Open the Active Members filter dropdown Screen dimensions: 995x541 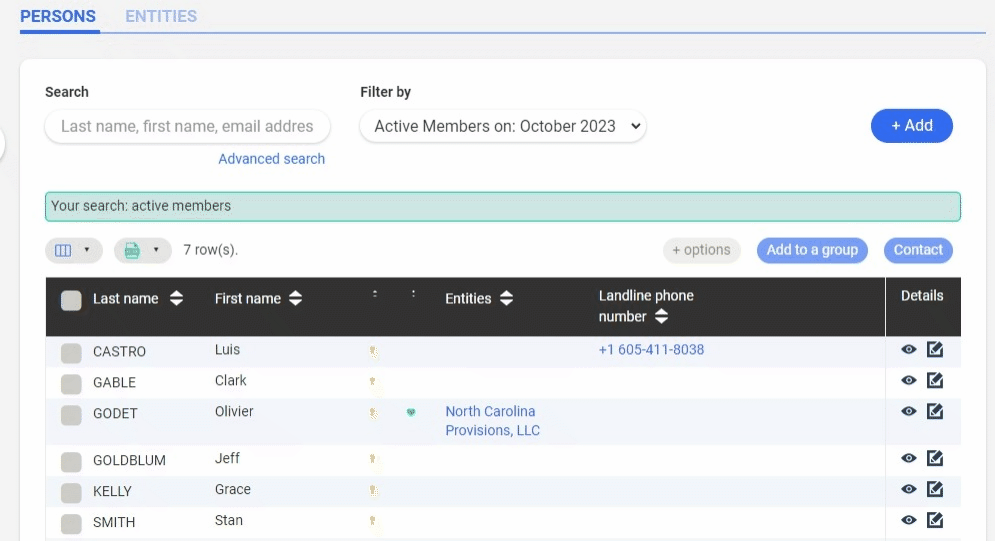click(x=503, y=126)
